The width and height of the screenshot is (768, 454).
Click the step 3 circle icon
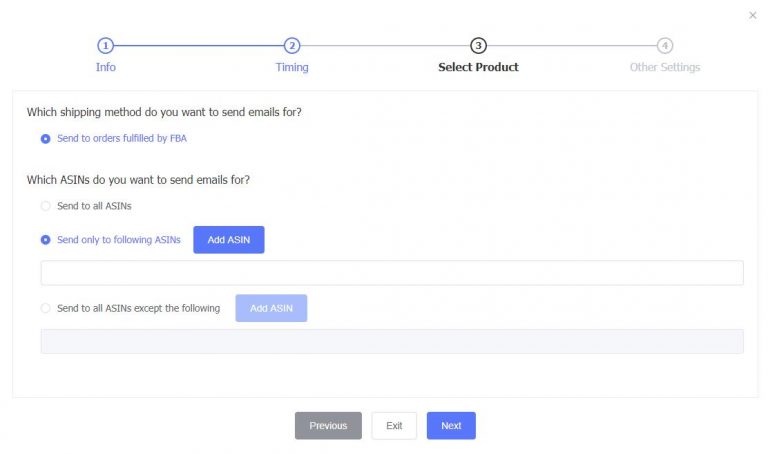(478, 46)
